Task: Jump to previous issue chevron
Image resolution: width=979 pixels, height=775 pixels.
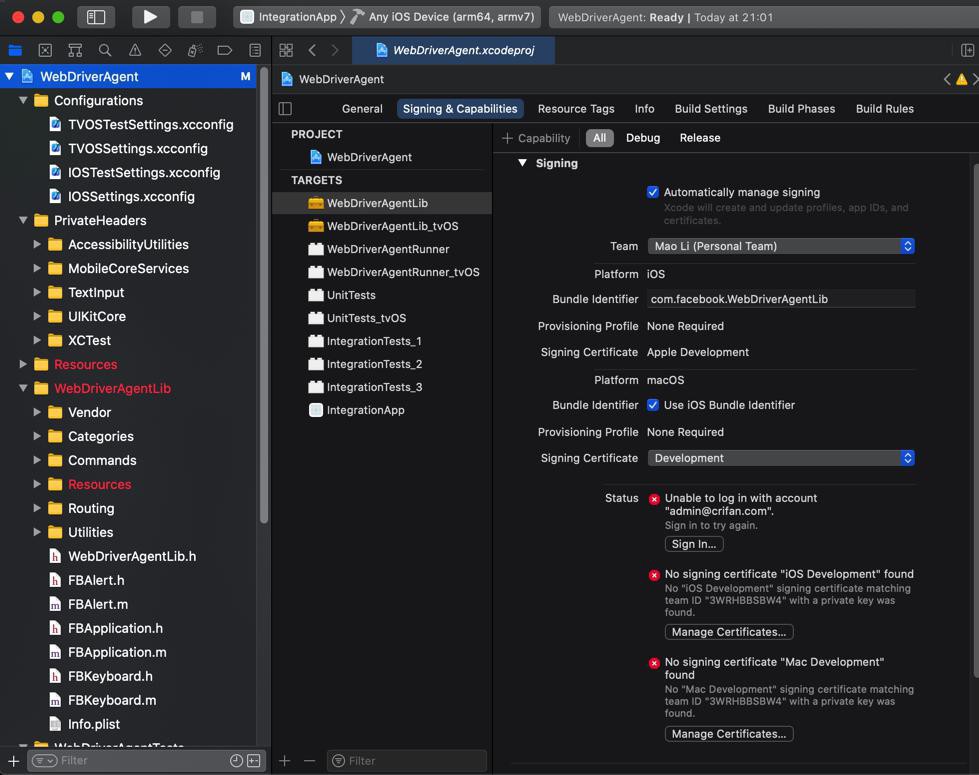Action: [947, 79]
